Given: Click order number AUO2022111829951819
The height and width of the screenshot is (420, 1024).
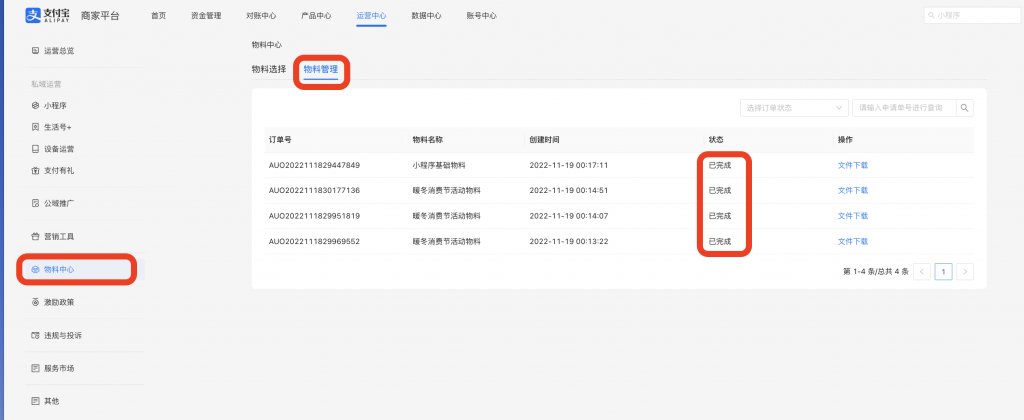Looking at the screenshot, I should (x=314, y=216).
